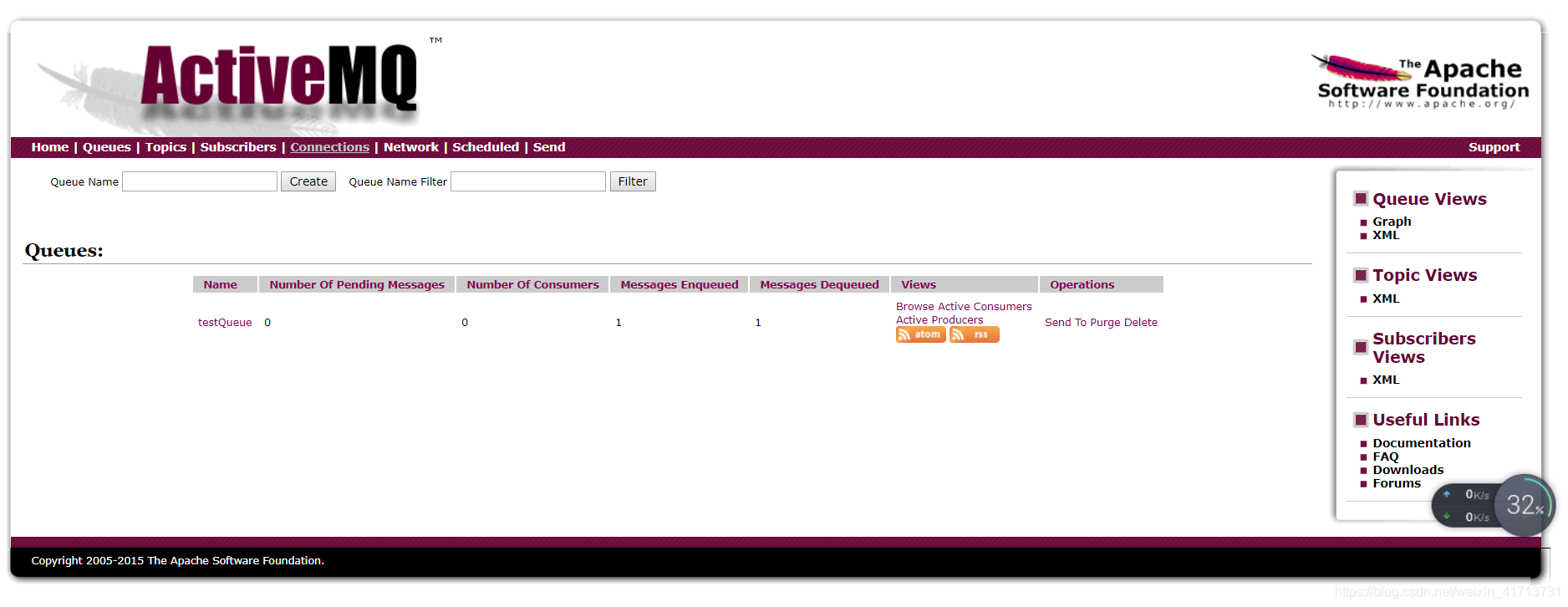
Task: Open the Documentation useful link
Action: 1422,443
